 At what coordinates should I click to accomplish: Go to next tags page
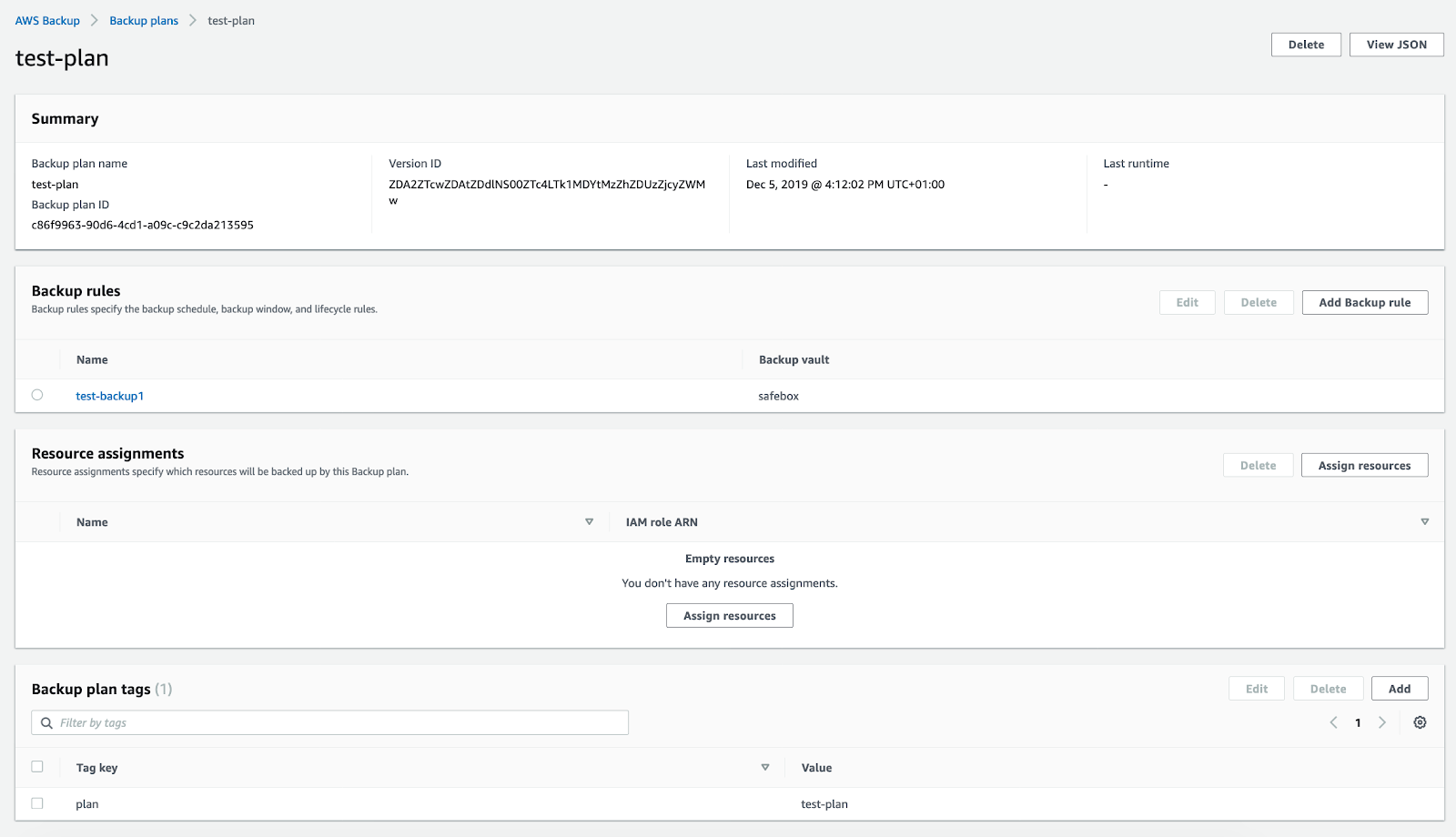click(1382, 722)
